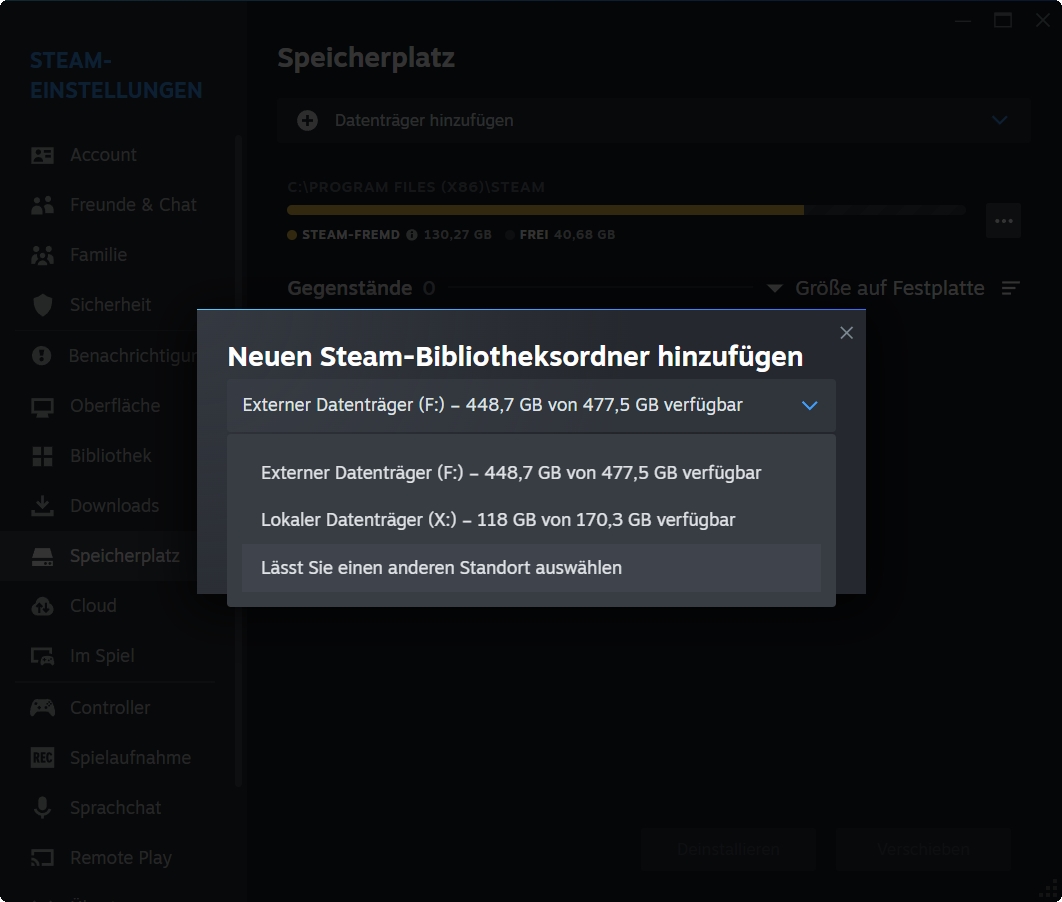This screenshot has height=902, width=1062.
Task: Click the Remote Play cast icon
Action: pyautogui.click(x=42, y=858)
